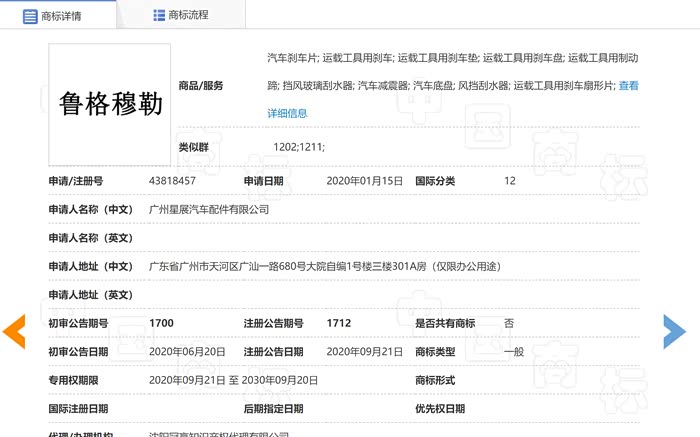
Task: Click applicant name 广州星展汽车配件有限公司
Action: (209, 209)
